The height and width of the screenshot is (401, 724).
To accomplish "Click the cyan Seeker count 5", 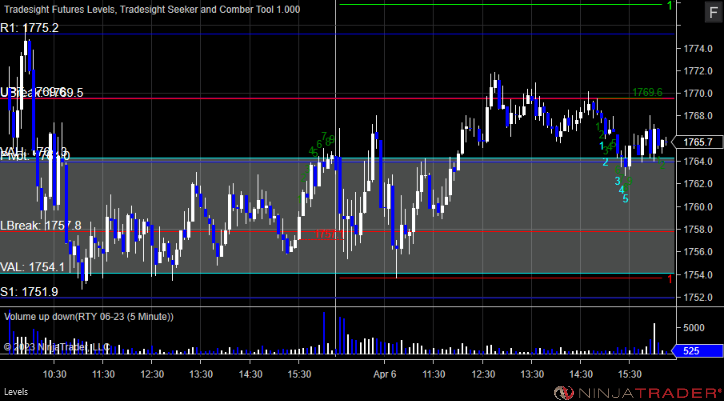I will [x=625, y=199].
